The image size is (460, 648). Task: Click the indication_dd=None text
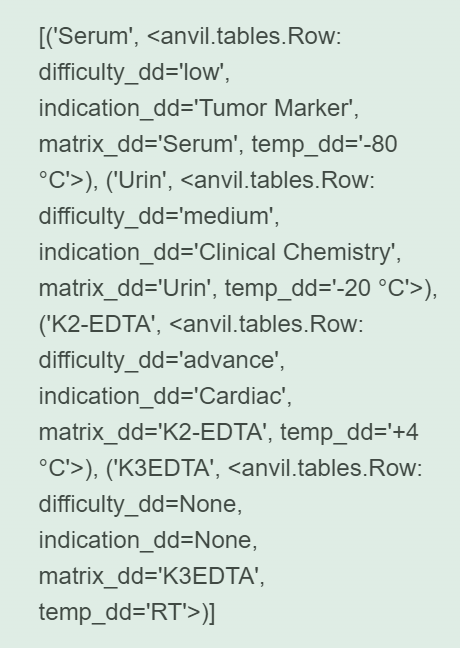click(145, 541)
